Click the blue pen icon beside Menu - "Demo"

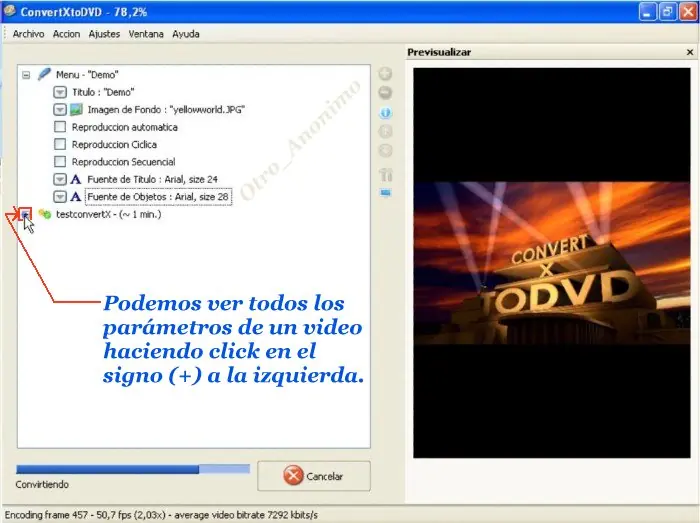(44, 74)
